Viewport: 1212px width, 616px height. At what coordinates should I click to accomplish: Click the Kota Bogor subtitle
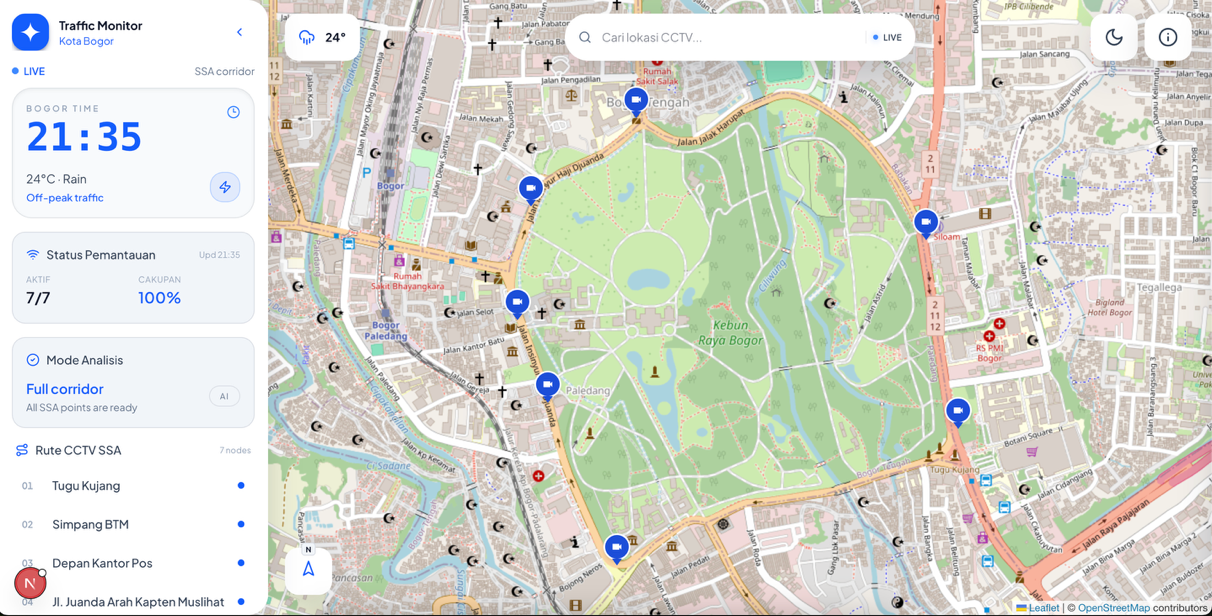(86, 41)
